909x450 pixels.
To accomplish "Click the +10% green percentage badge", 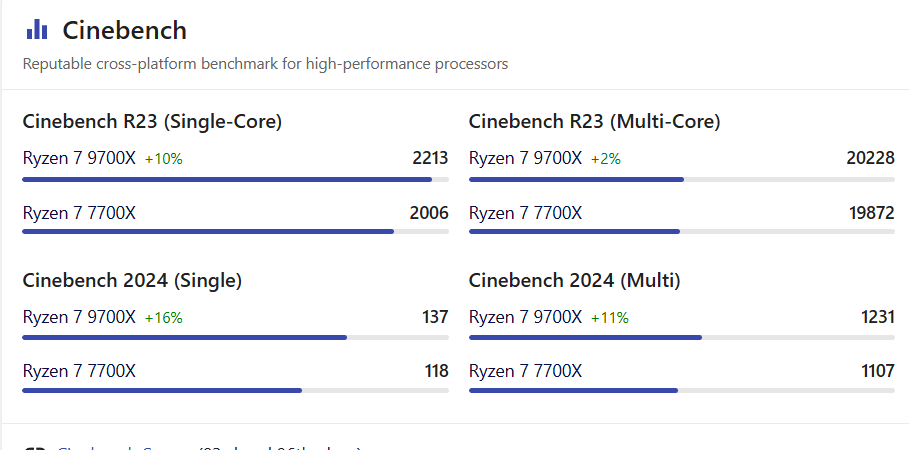I will 164,159.
